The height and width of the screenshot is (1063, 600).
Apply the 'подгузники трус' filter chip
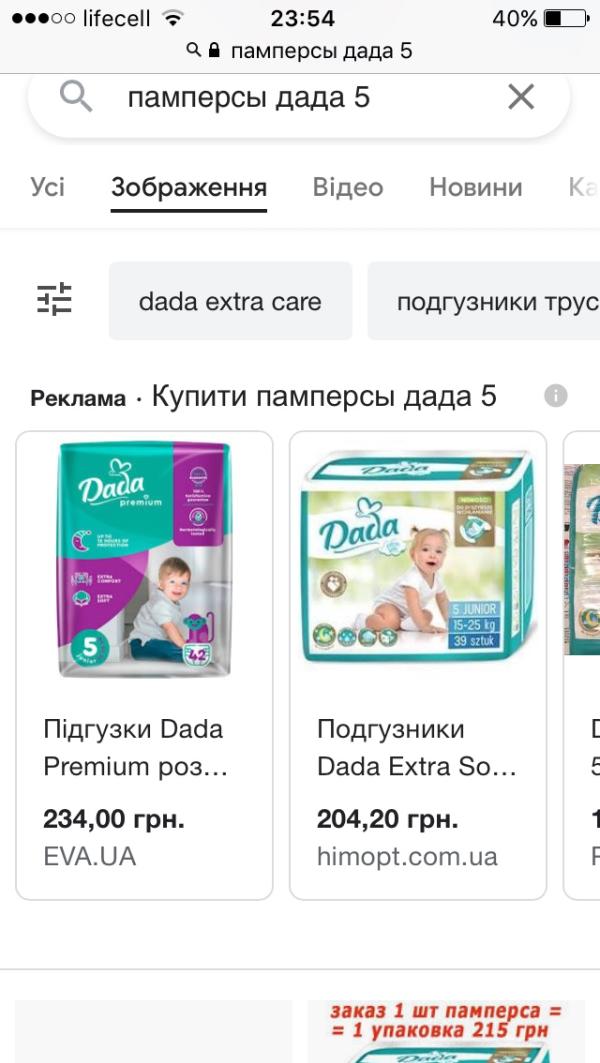484,301
